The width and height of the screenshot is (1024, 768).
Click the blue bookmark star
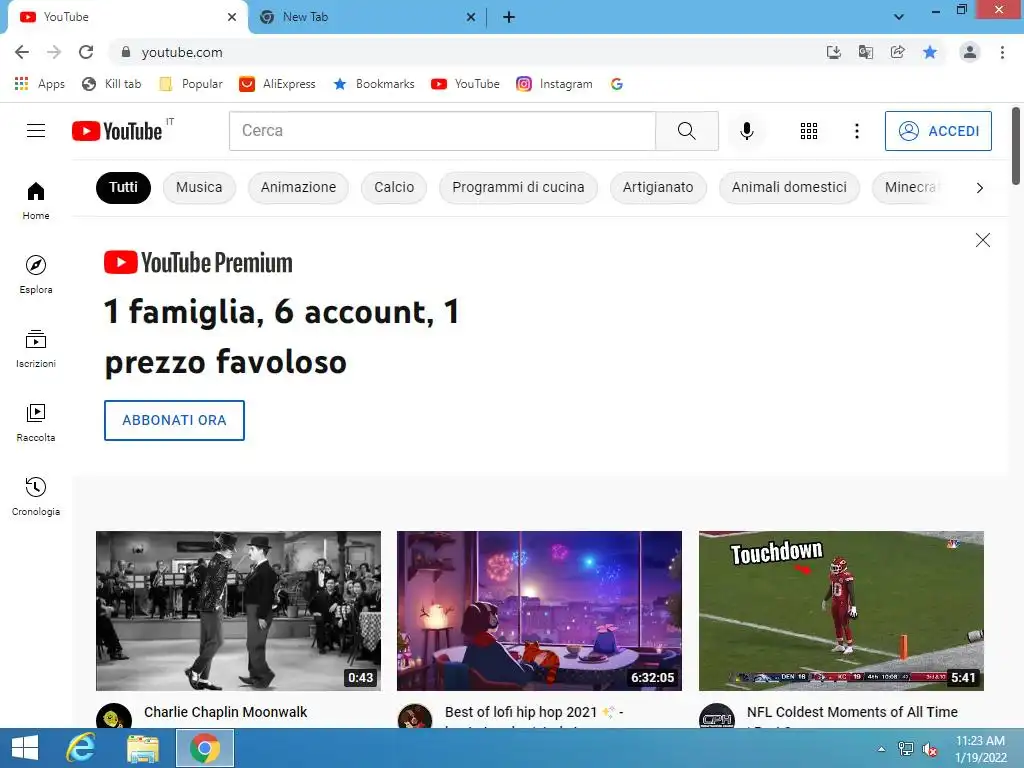(x=929, y=52)
